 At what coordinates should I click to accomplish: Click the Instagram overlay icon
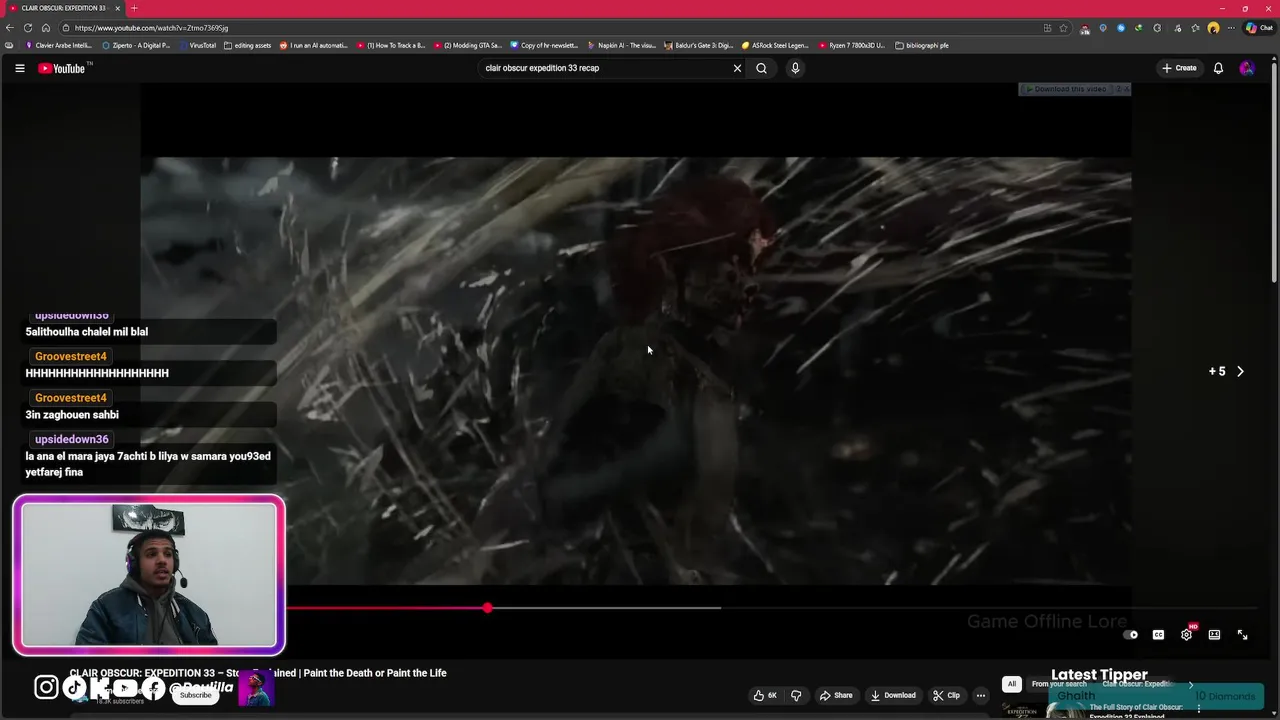coord(46,687)
